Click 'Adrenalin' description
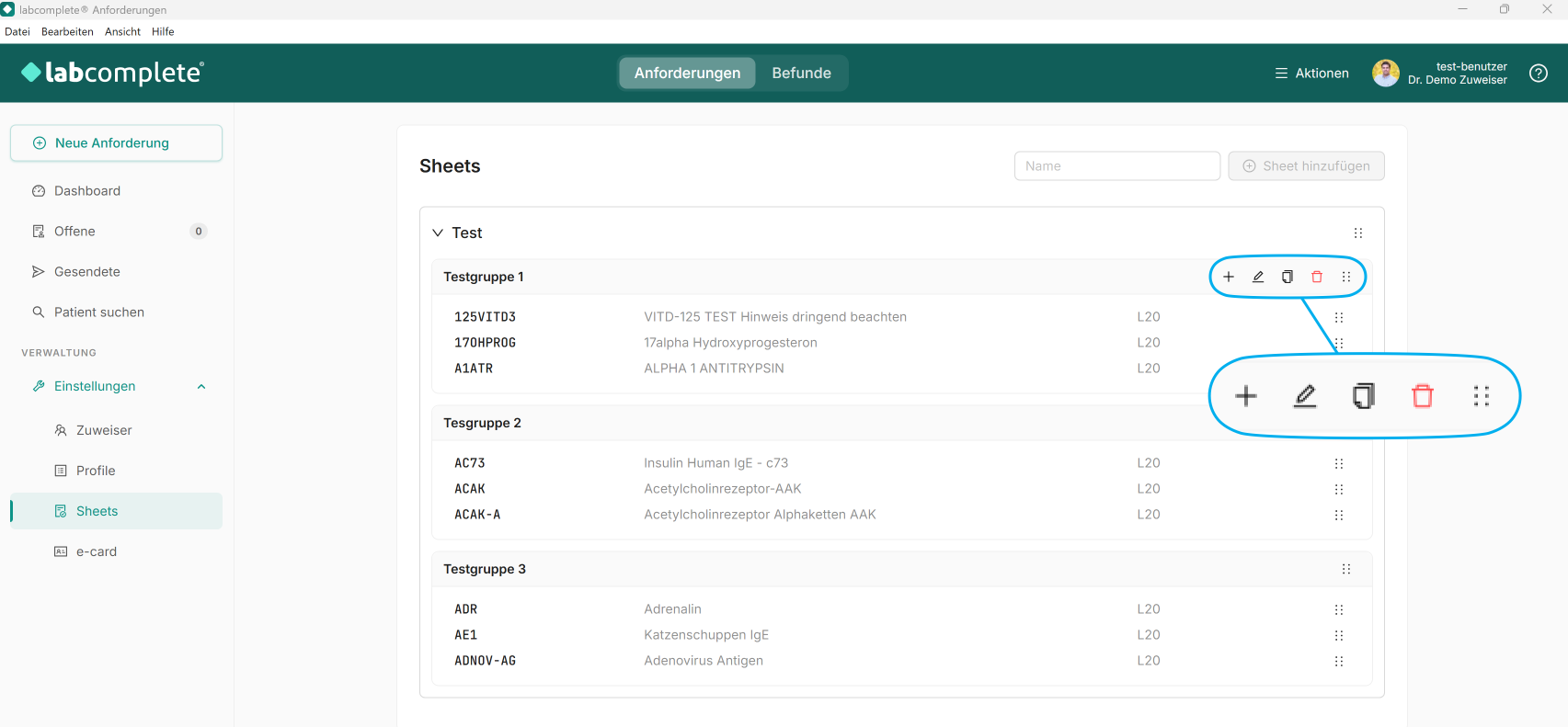Image resolution: width=1568 pixels, height=727 pixels. 672,609
